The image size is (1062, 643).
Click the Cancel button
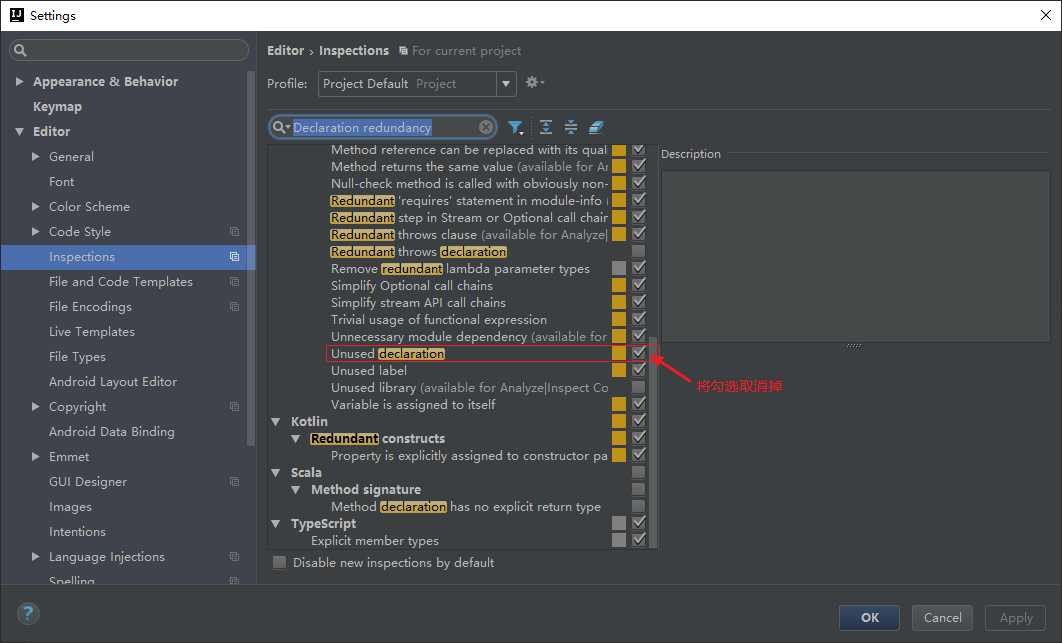[x=942, y=617]
